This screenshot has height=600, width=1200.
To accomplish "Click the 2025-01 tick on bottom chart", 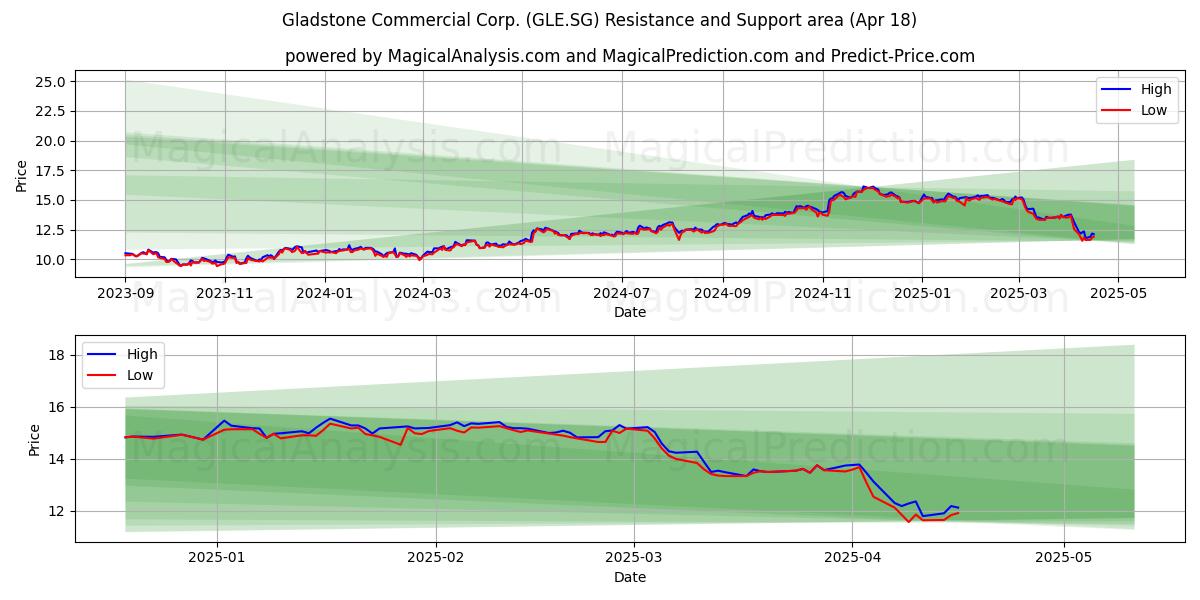I will click(217, 558).
